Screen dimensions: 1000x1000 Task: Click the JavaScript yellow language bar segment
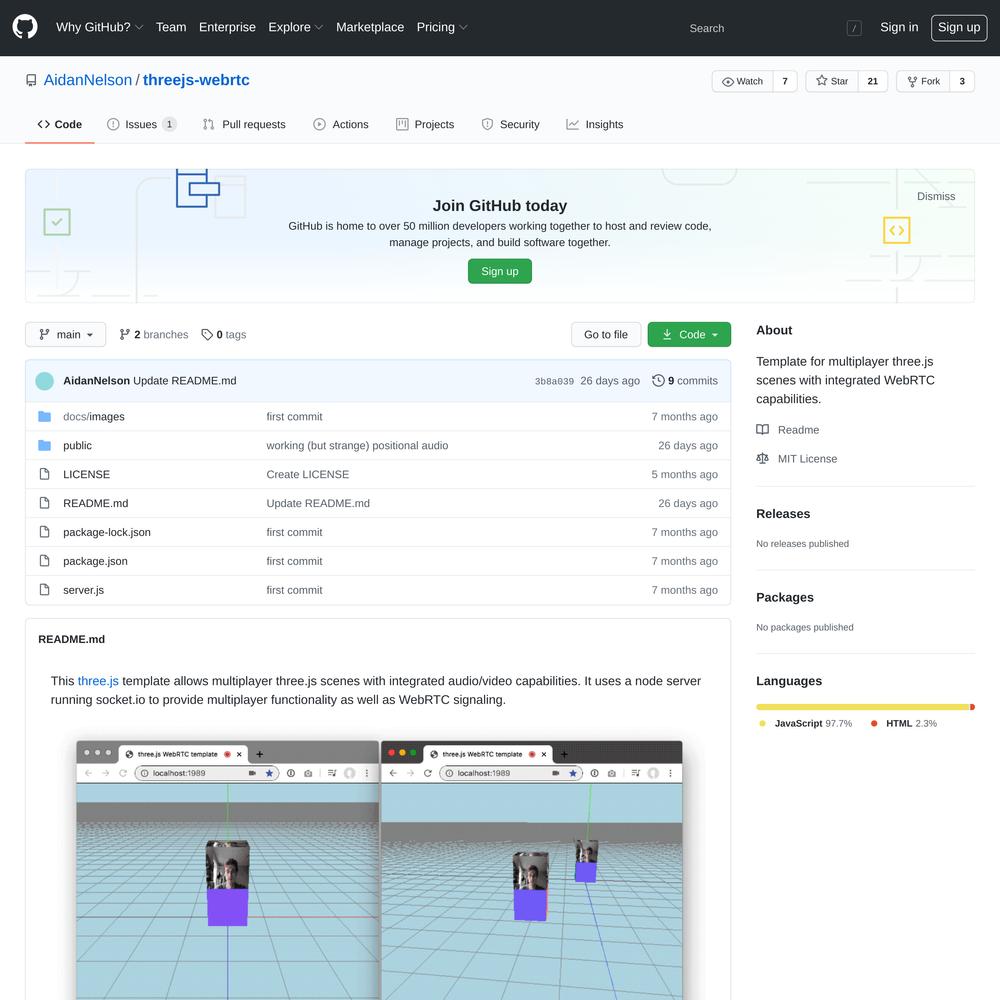(x=863, y=707)
